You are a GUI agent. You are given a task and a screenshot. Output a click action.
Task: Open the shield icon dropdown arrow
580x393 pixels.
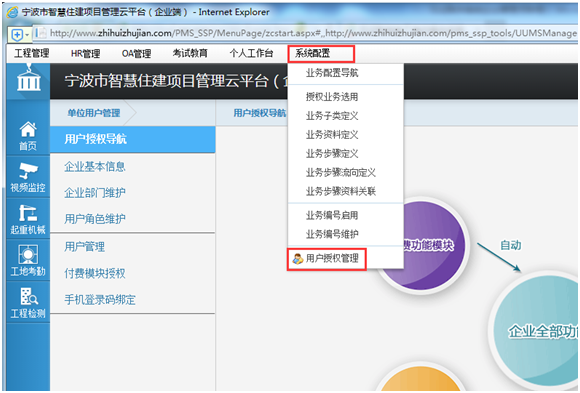[27, 36]
